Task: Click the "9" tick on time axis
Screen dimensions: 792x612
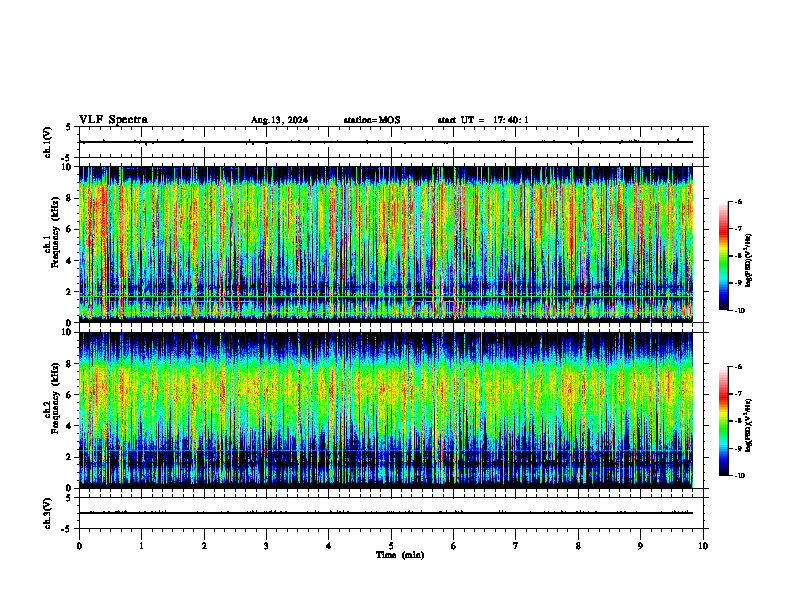Action: point(640,546)
